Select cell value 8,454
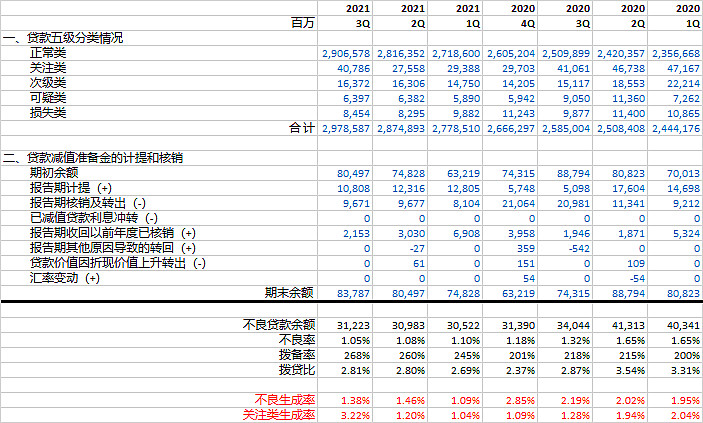 [x=357, y=114]
